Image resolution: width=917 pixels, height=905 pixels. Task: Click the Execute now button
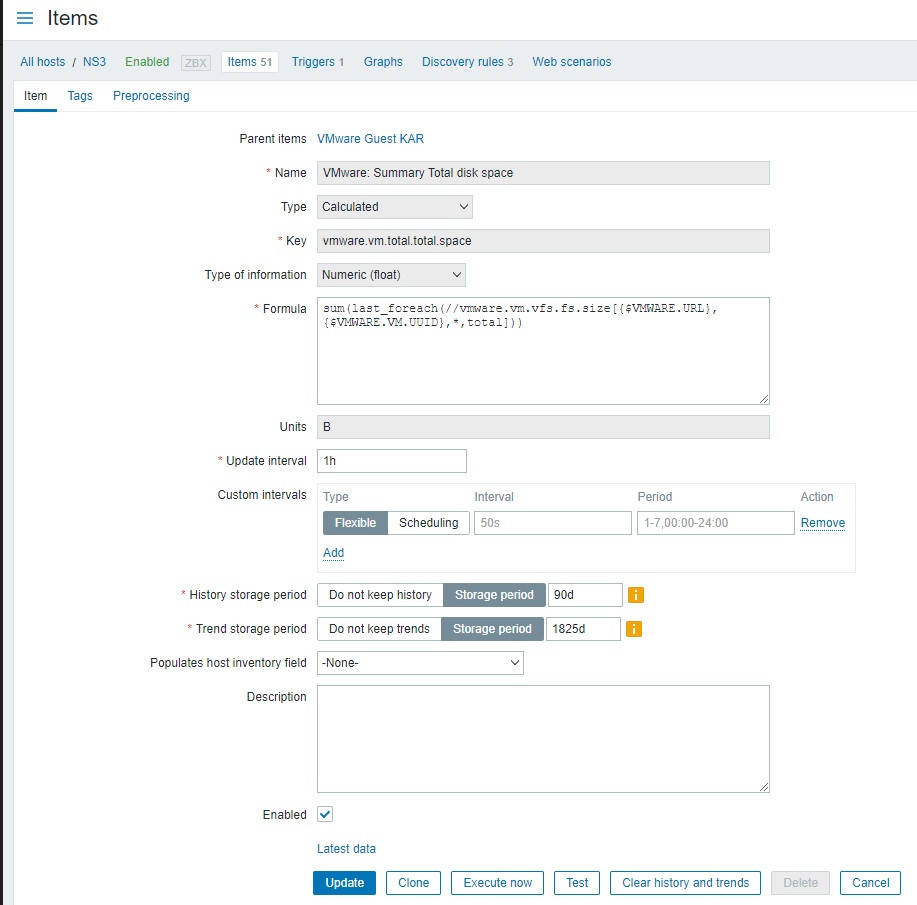coord(497,883)
